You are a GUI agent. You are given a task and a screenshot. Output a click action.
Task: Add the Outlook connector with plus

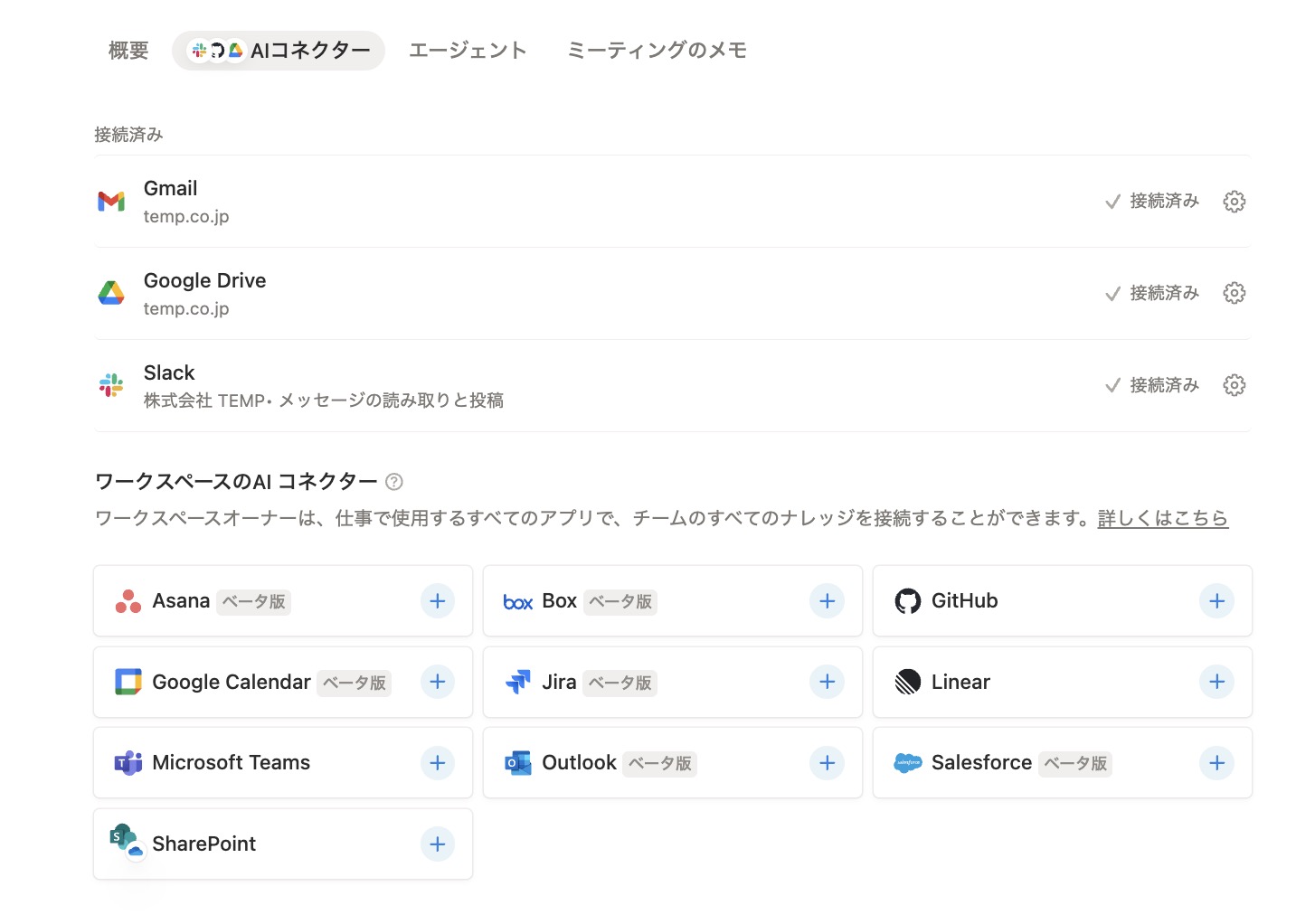(827, 763)
